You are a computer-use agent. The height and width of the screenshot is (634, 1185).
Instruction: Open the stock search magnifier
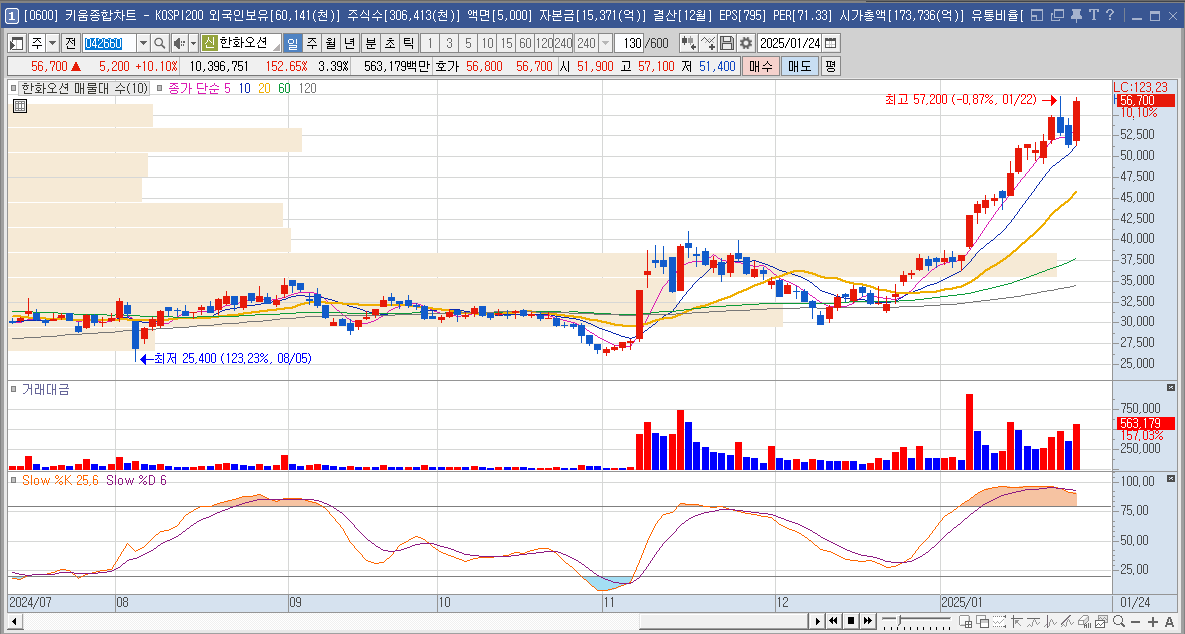tap(159, 43)
